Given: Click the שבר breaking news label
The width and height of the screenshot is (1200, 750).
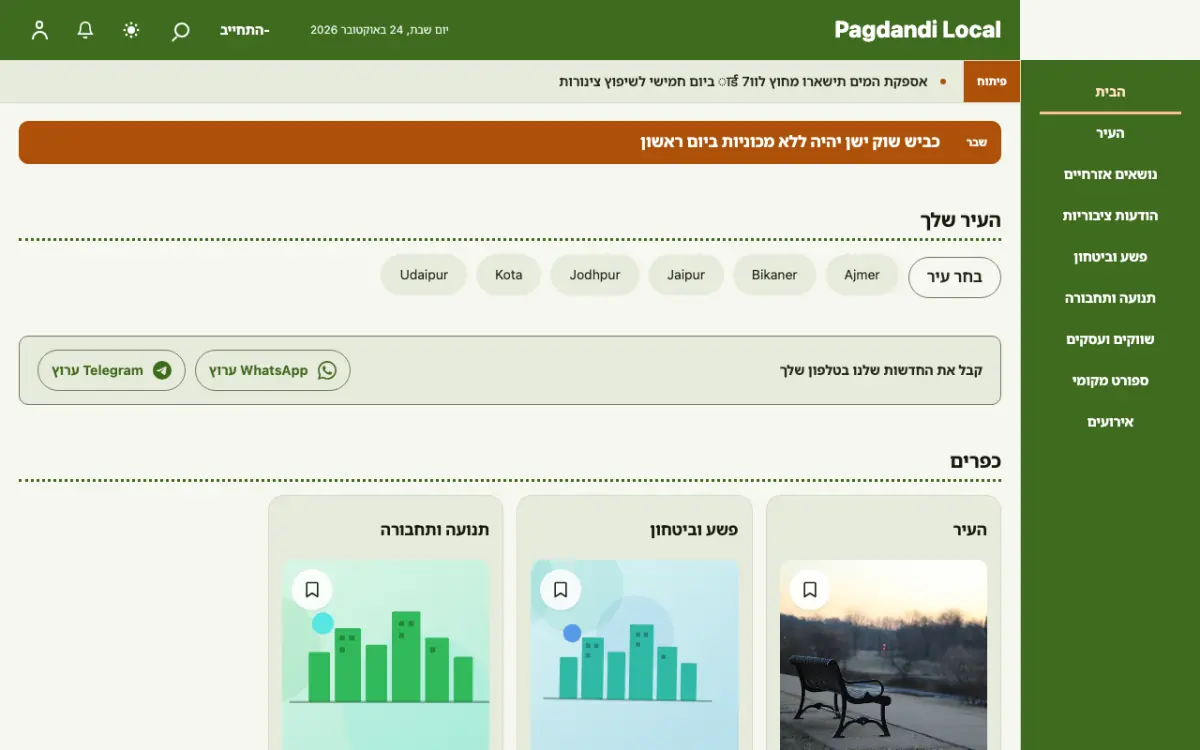Looking at the screenshot, I should click(x=977, y=143).
